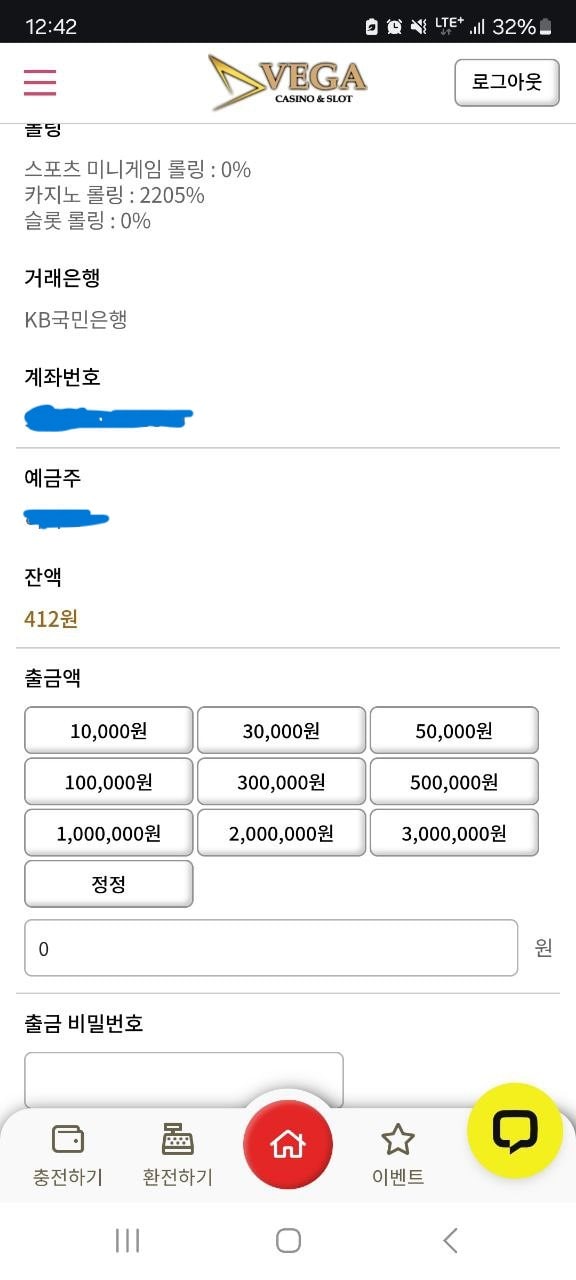The width and height of the screenshot is (576, 1280).
Task: Tap the wallet icon for 충전하기
Action: click(68, 1139)
